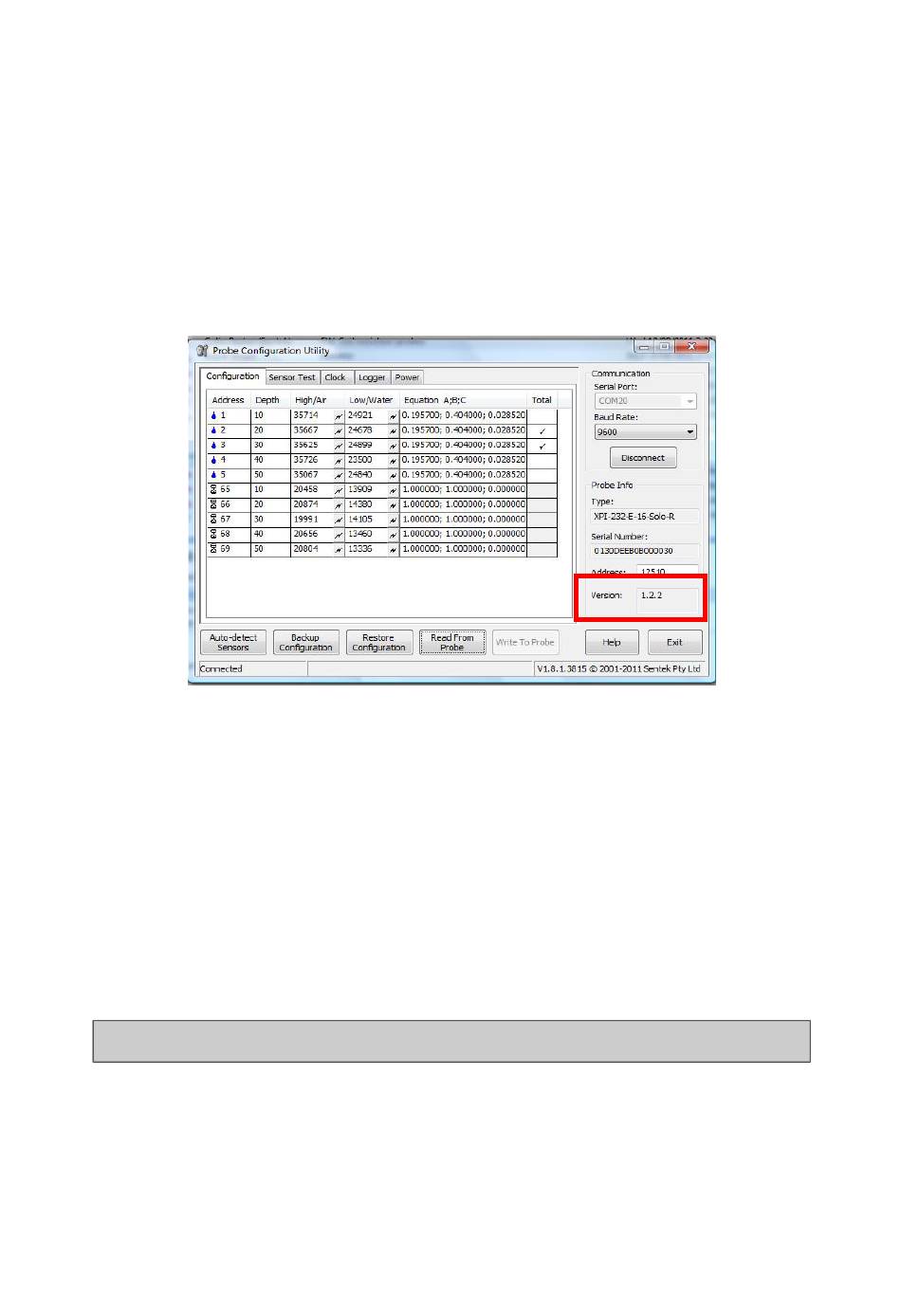Click the water drop icon for address 4
This screenshot has width=901, height=1316.
213,460
